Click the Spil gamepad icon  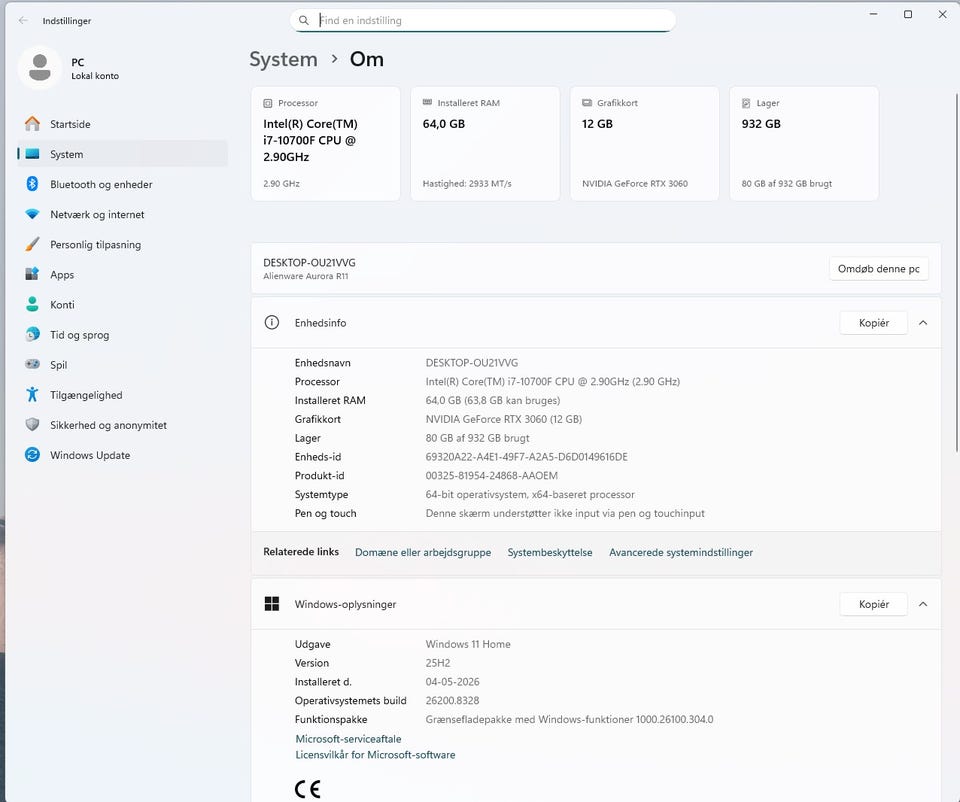point(32,364)
